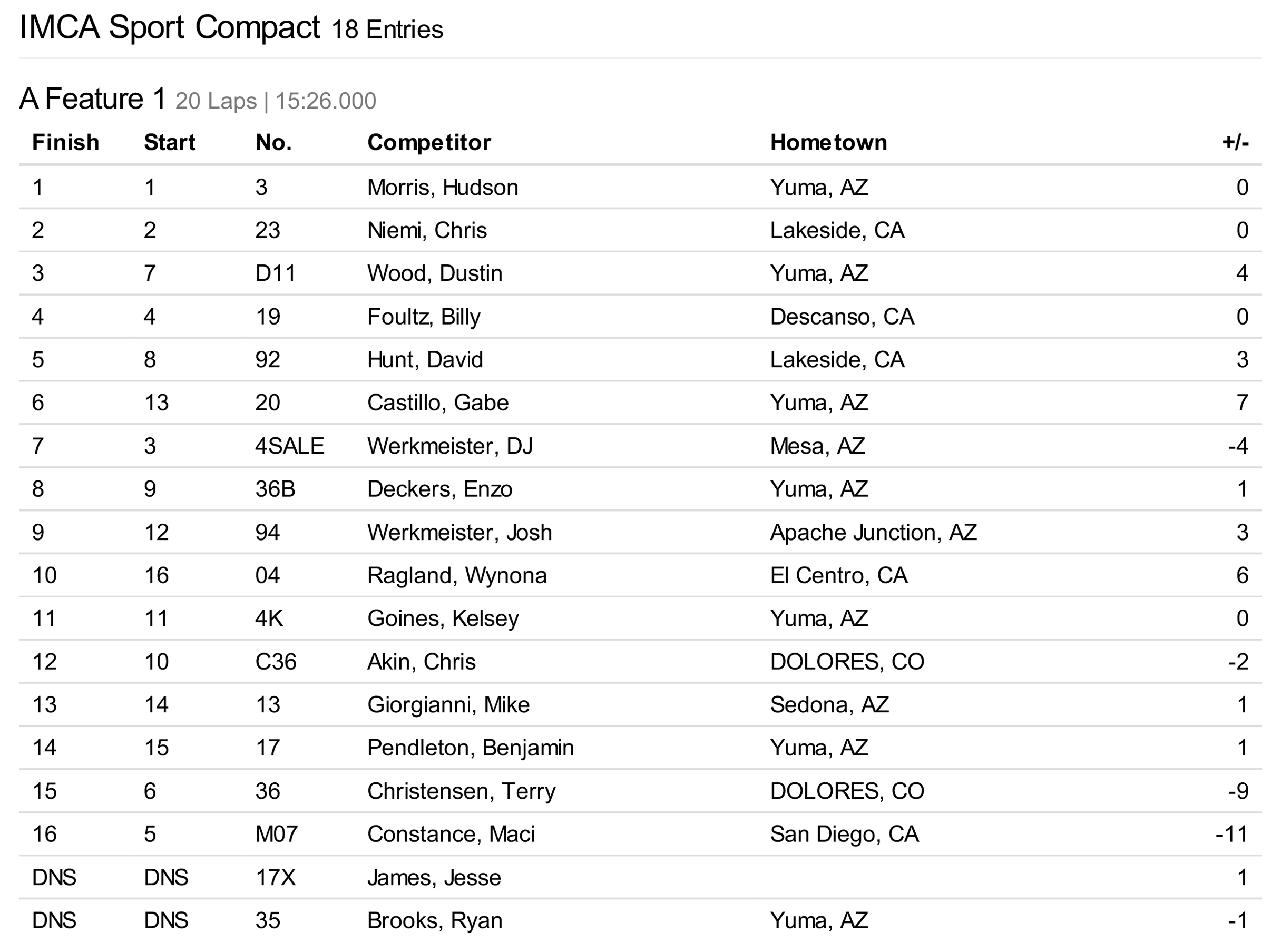
Task: Click car number 4SALE
Action: tap(289, 446)
